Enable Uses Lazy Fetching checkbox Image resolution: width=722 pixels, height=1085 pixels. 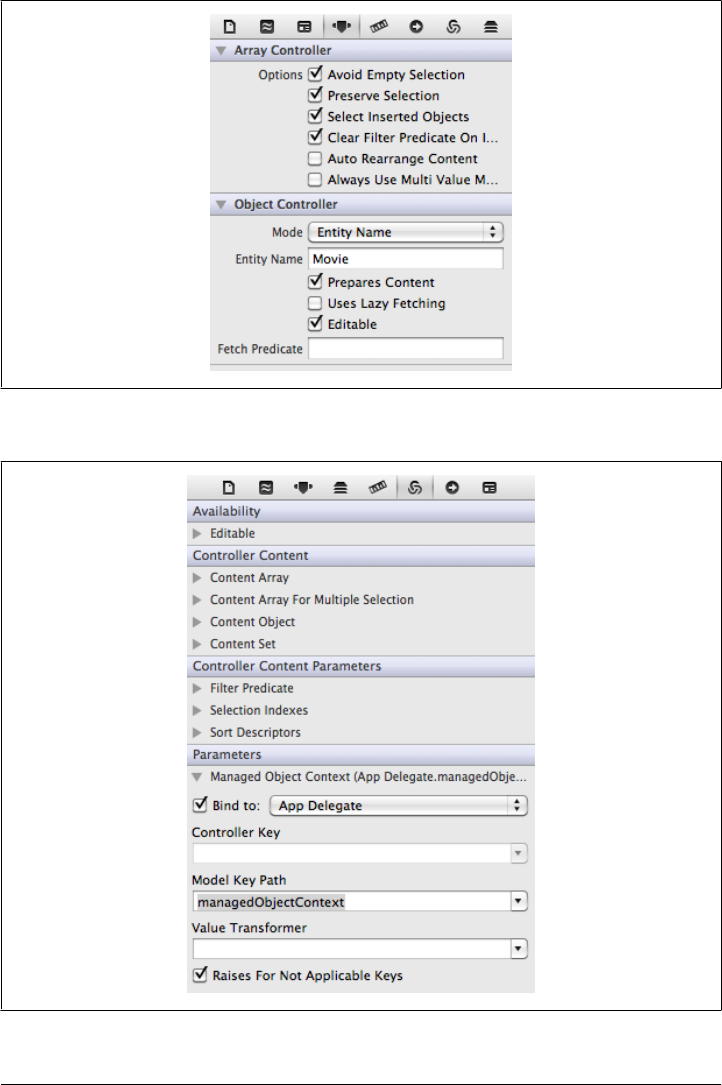click(x=315, y=303)
